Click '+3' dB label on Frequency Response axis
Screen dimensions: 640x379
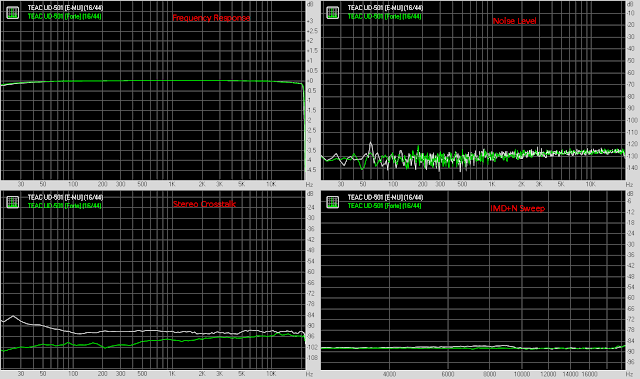(x=310, y=21)
